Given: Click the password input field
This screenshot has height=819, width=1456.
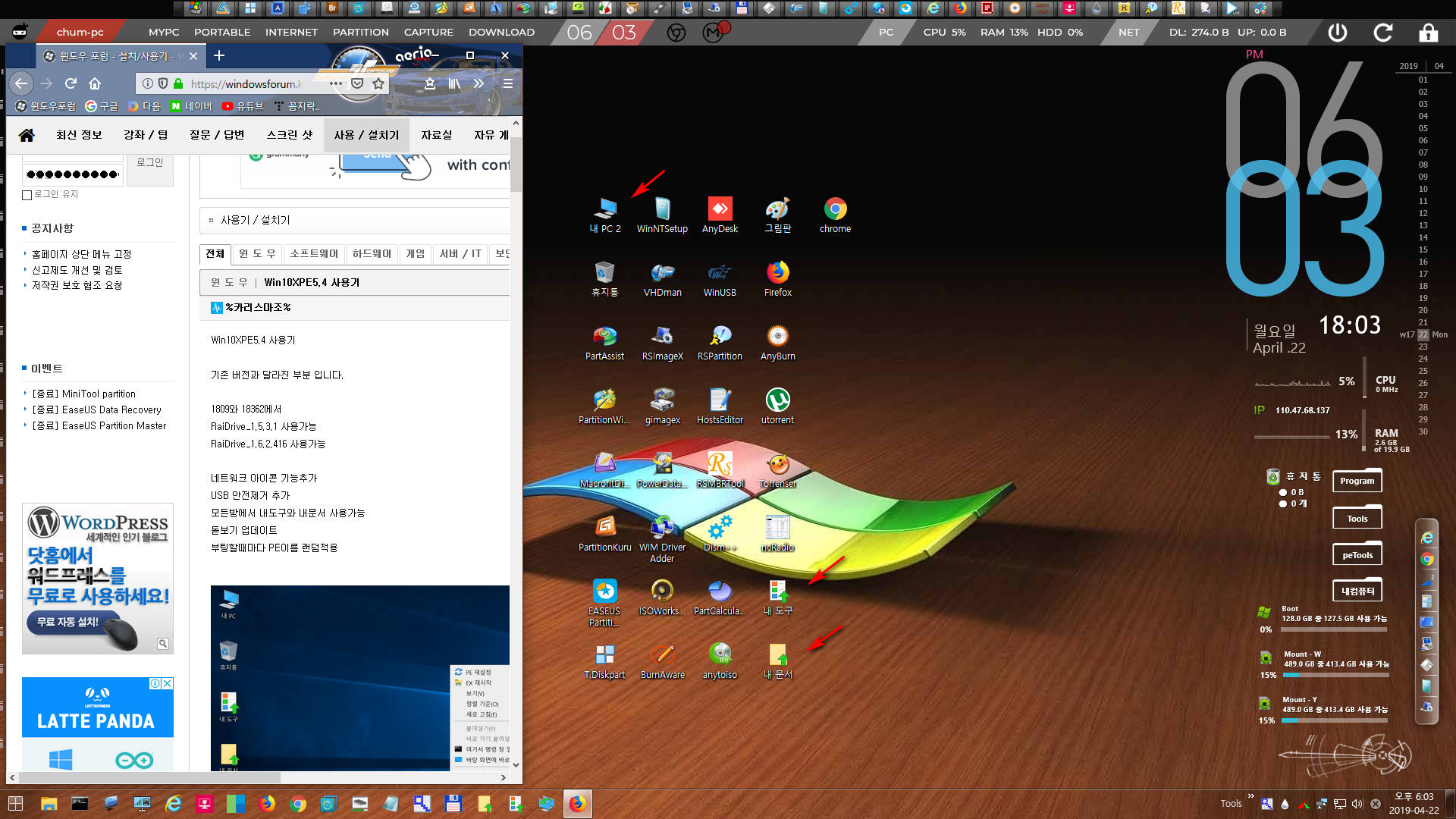Looking at the screenshot, I should [x=73, y=174].
